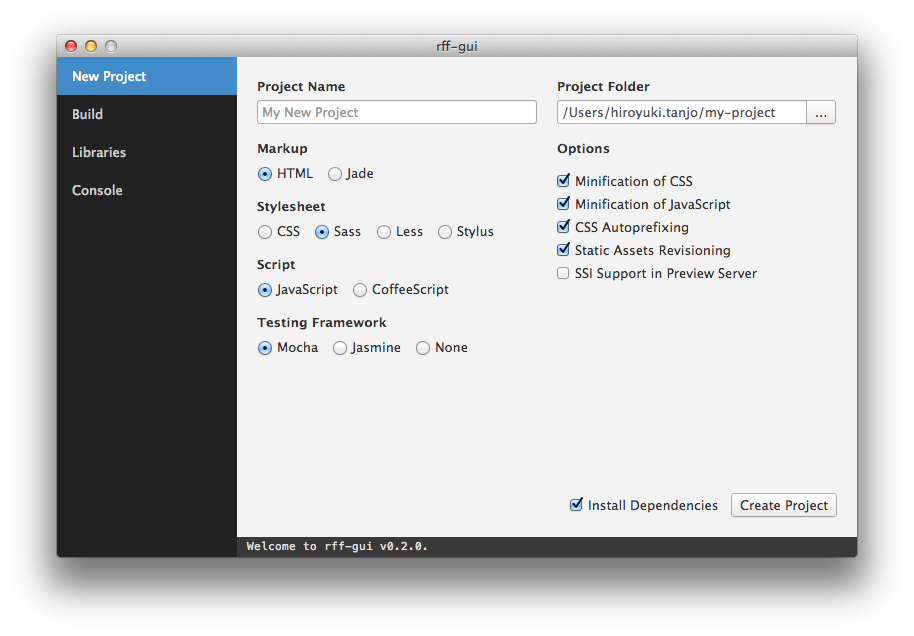The width and height of the screenshot is (914, 636).
Task: Click the Options heading
Action: pyautogui.click(x=583, y=148)
